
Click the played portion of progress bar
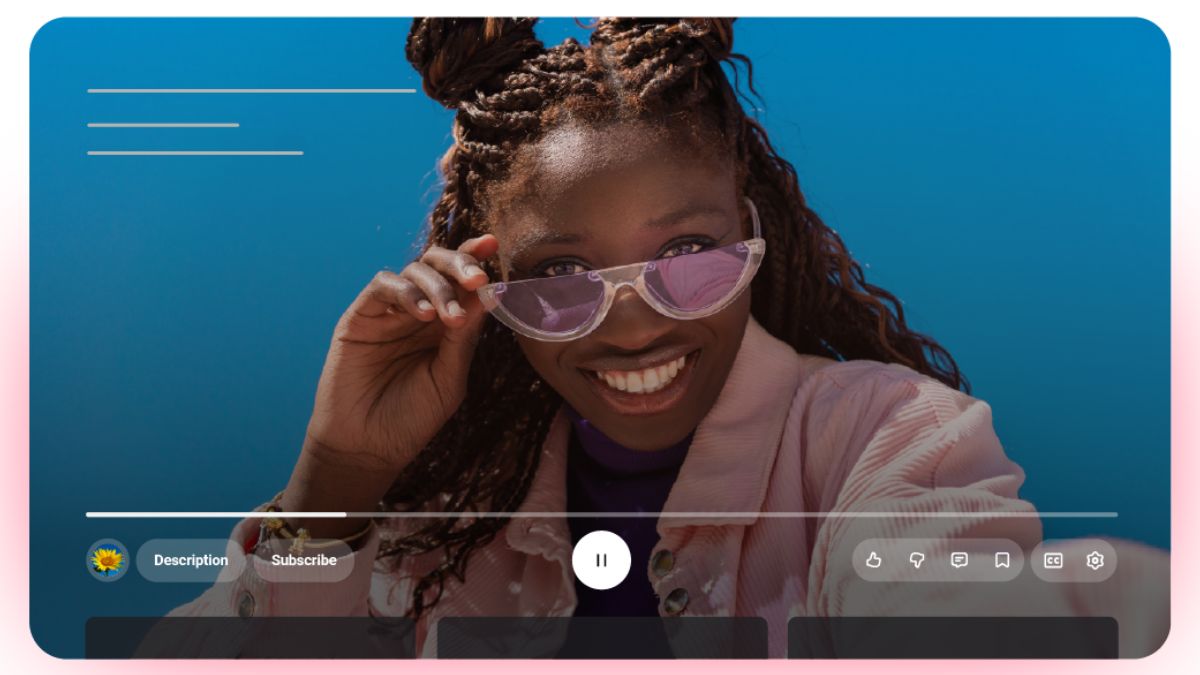(x=215, y=514)
